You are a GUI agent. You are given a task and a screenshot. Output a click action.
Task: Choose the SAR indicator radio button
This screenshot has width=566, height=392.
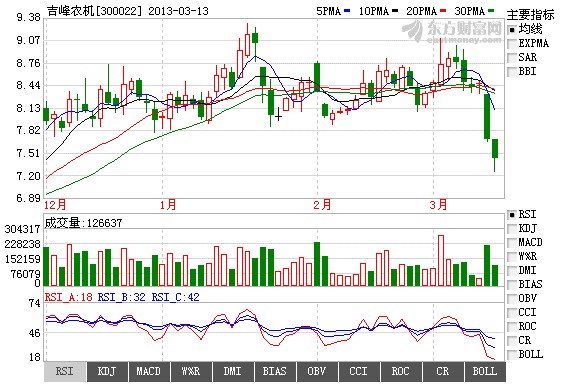coord(512,58)
